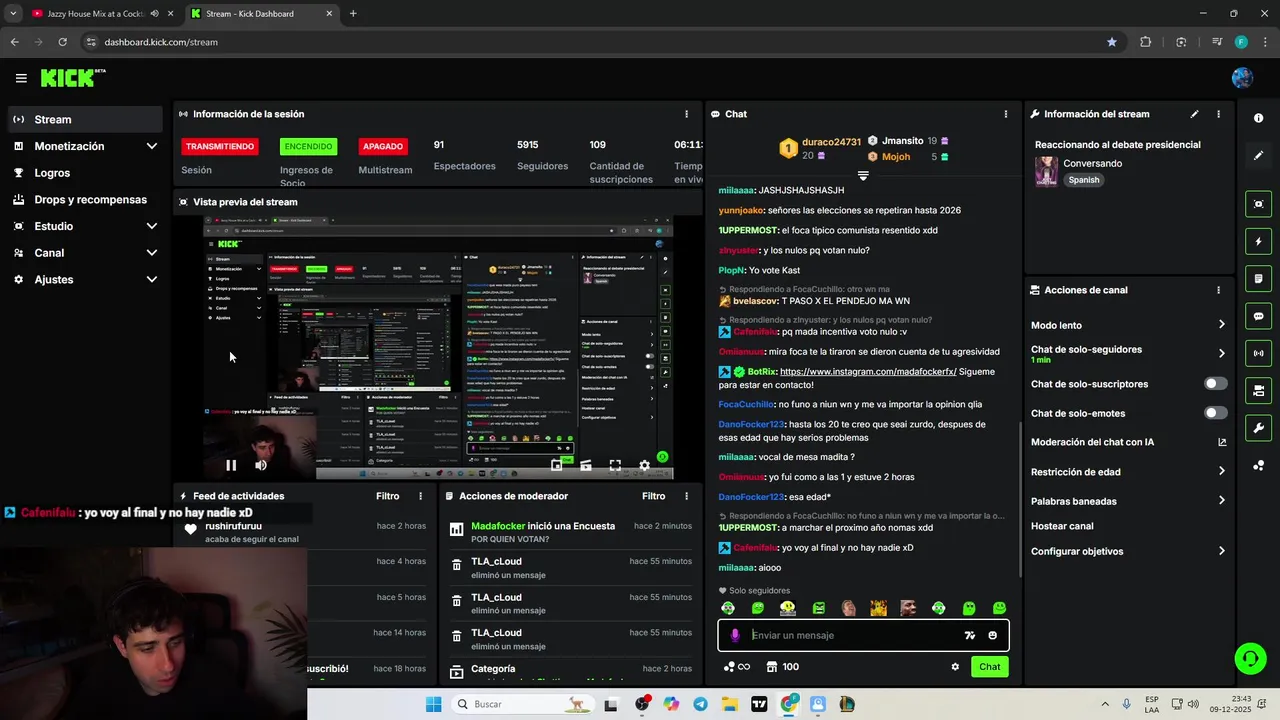Click the ENCENDIDO ingresos badge

coord(308,146)
